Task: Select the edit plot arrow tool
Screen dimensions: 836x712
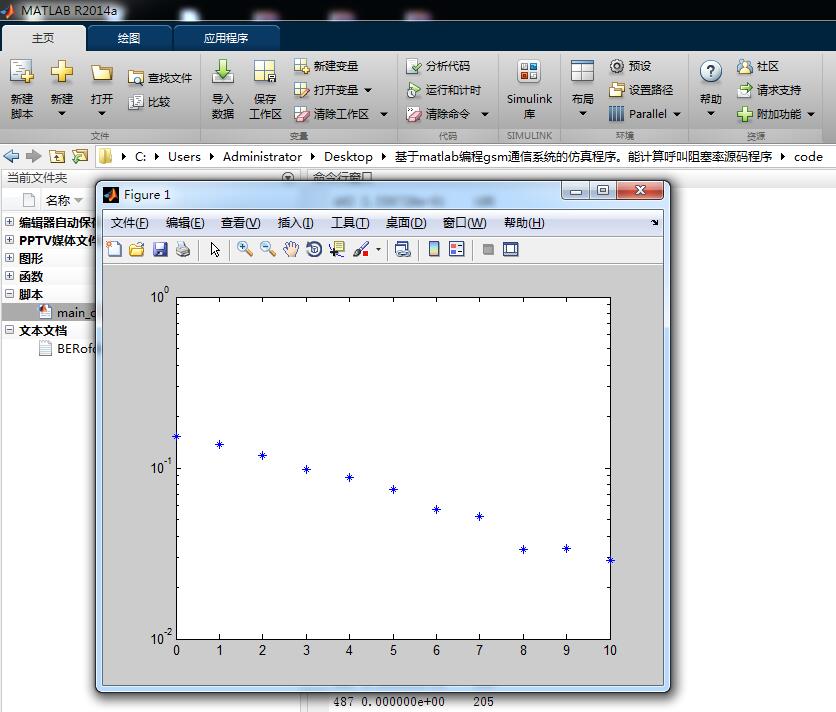Action: [x=215, y=249]
